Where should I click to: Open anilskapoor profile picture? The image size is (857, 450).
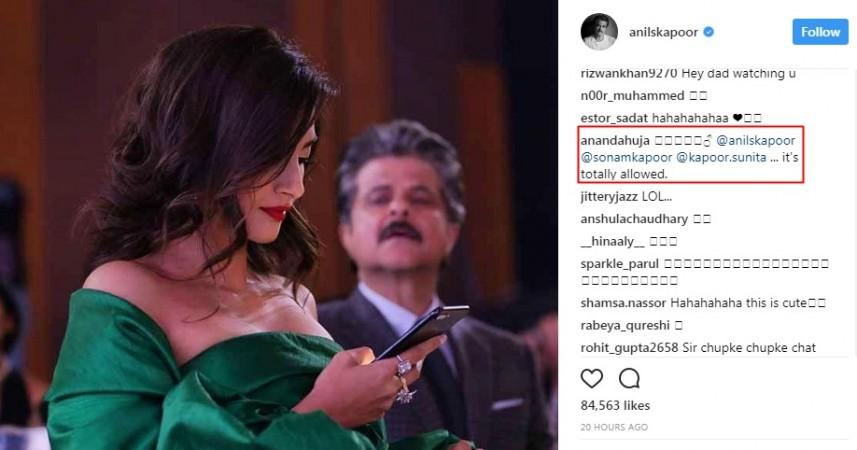point(599,32)
